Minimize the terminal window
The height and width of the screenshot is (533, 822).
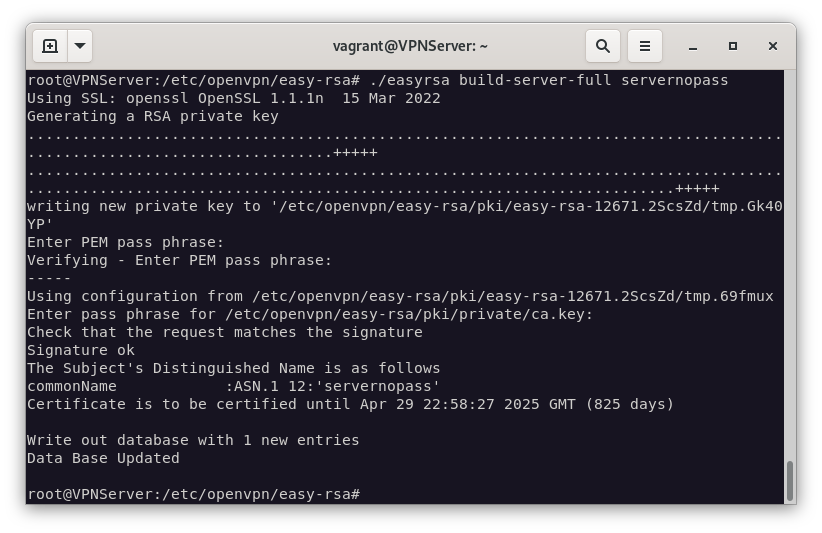pyautogui.click(x=693, y=46)
